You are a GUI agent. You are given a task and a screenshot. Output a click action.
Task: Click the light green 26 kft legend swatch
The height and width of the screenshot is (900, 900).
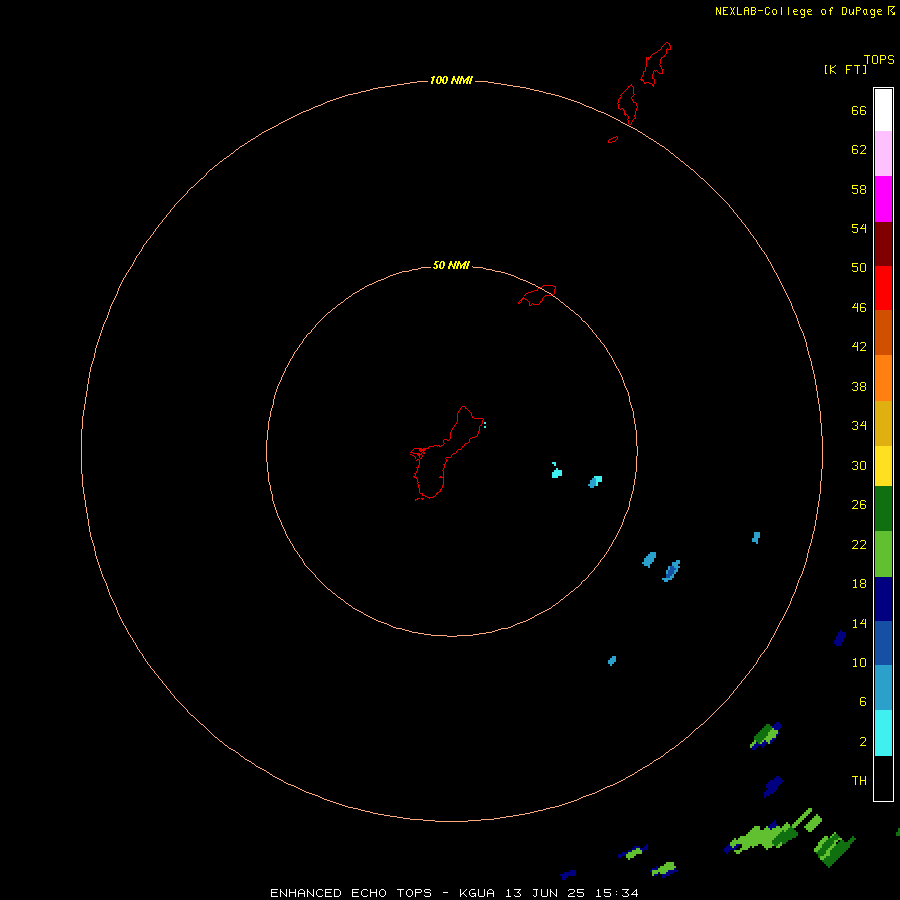(883, 554)
